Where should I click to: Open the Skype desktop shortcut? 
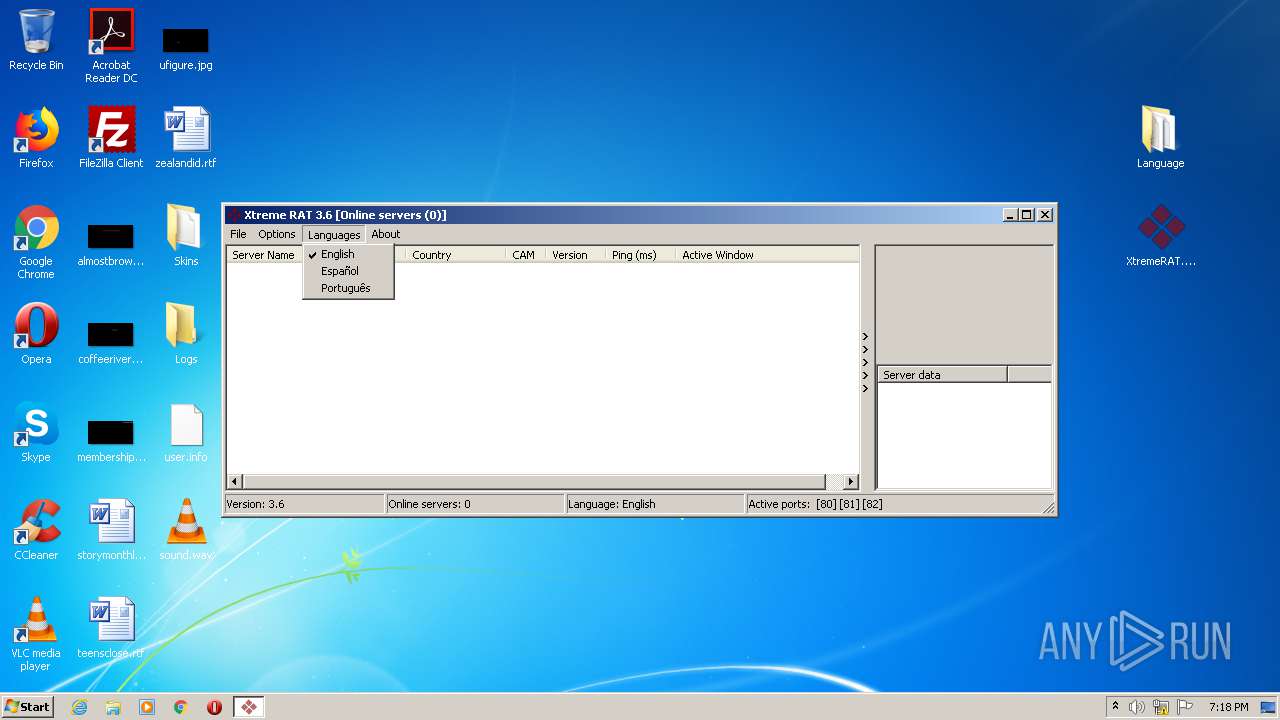pos(36,433)
